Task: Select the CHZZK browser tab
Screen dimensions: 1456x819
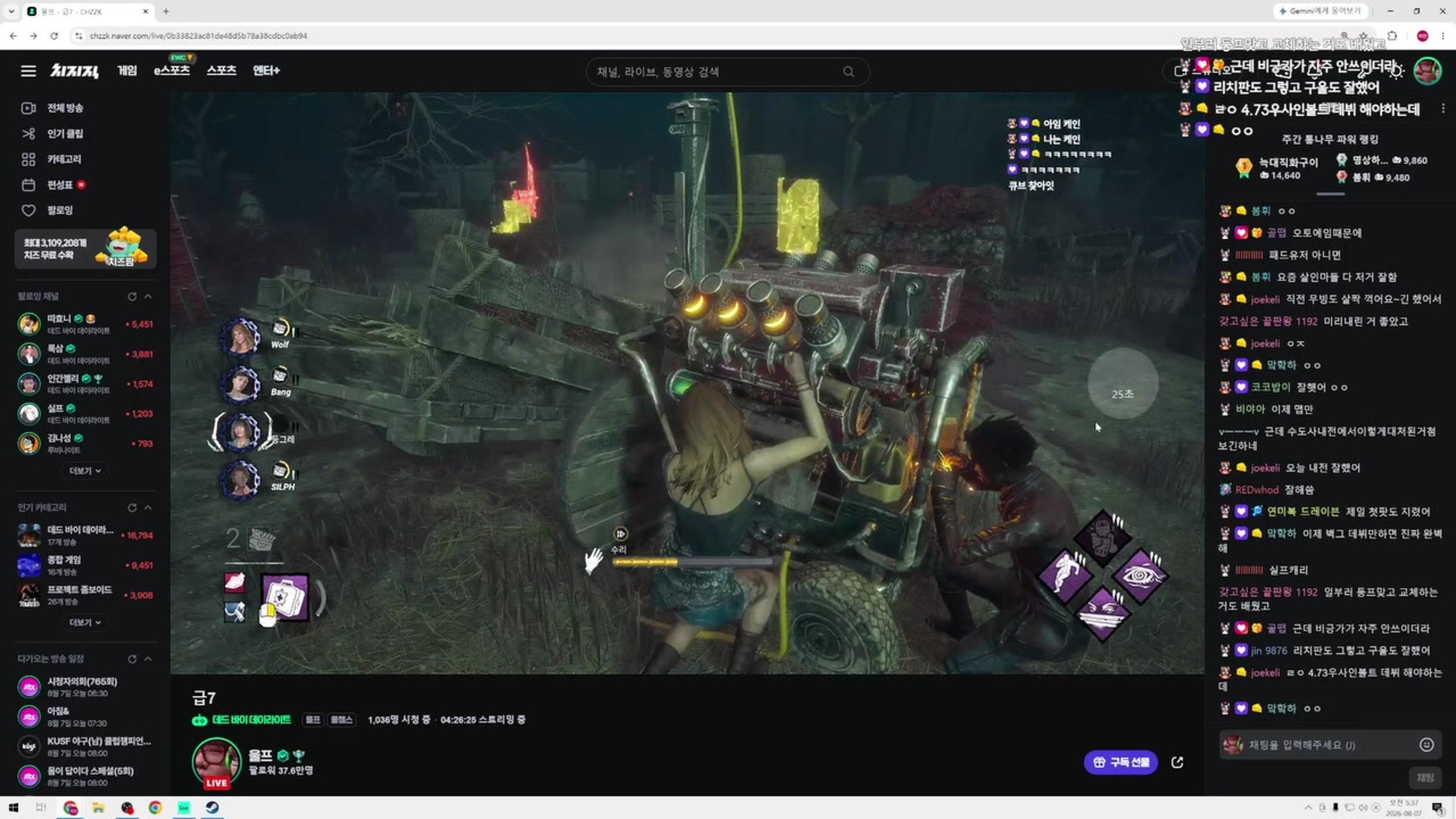Action: [x=88, y=12]
